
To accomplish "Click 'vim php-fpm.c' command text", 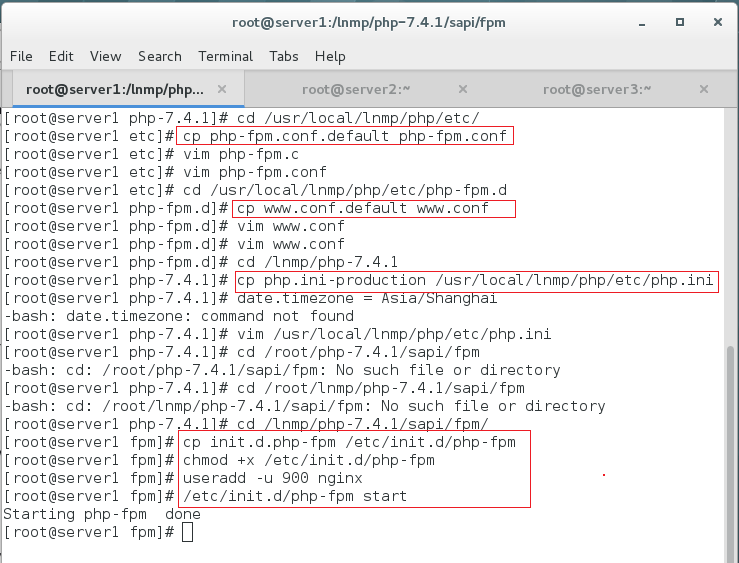I will [x=240, y=154].
